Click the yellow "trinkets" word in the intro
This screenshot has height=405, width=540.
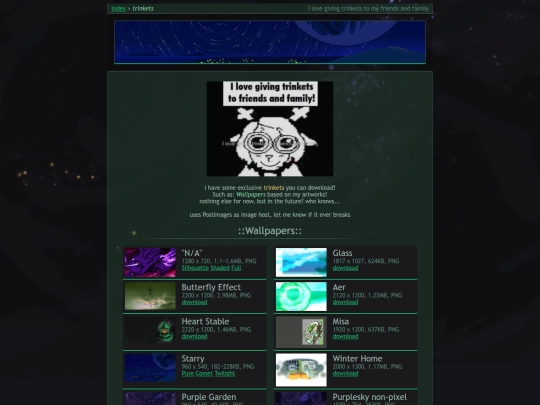click(274, 188)
